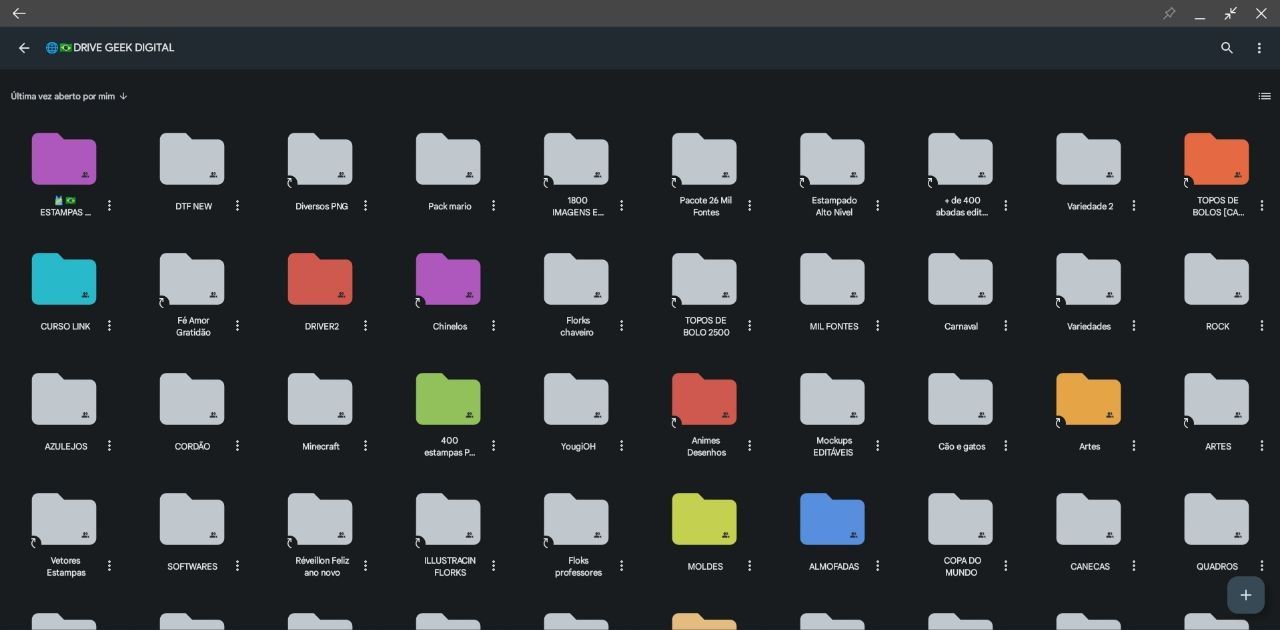
Task: Open the orange TOPOS DE BOLOS folder
Action: [x=1216, y=160]
